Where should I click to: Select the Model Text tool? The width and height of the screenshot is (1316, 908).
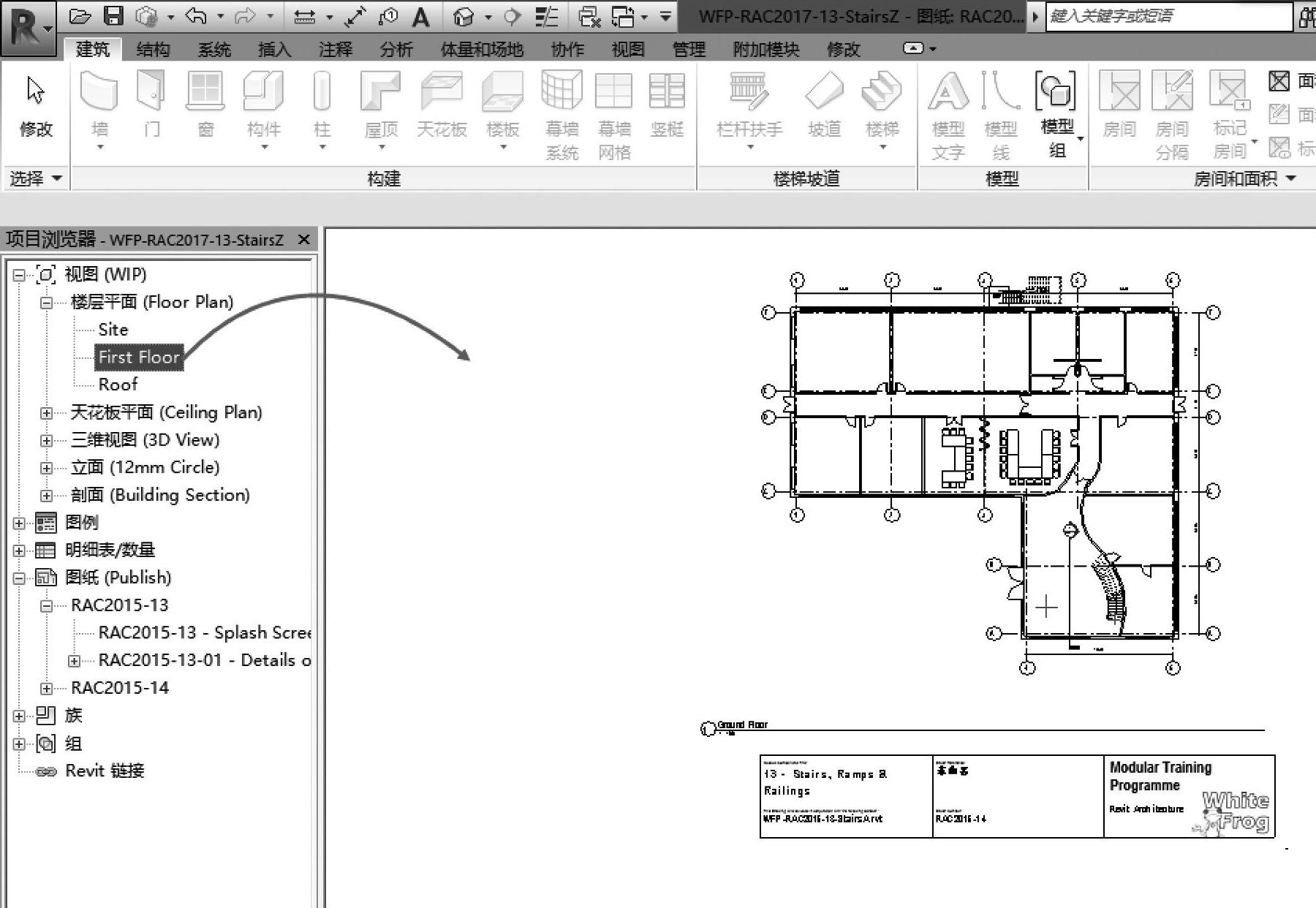[x=948, y=115]
